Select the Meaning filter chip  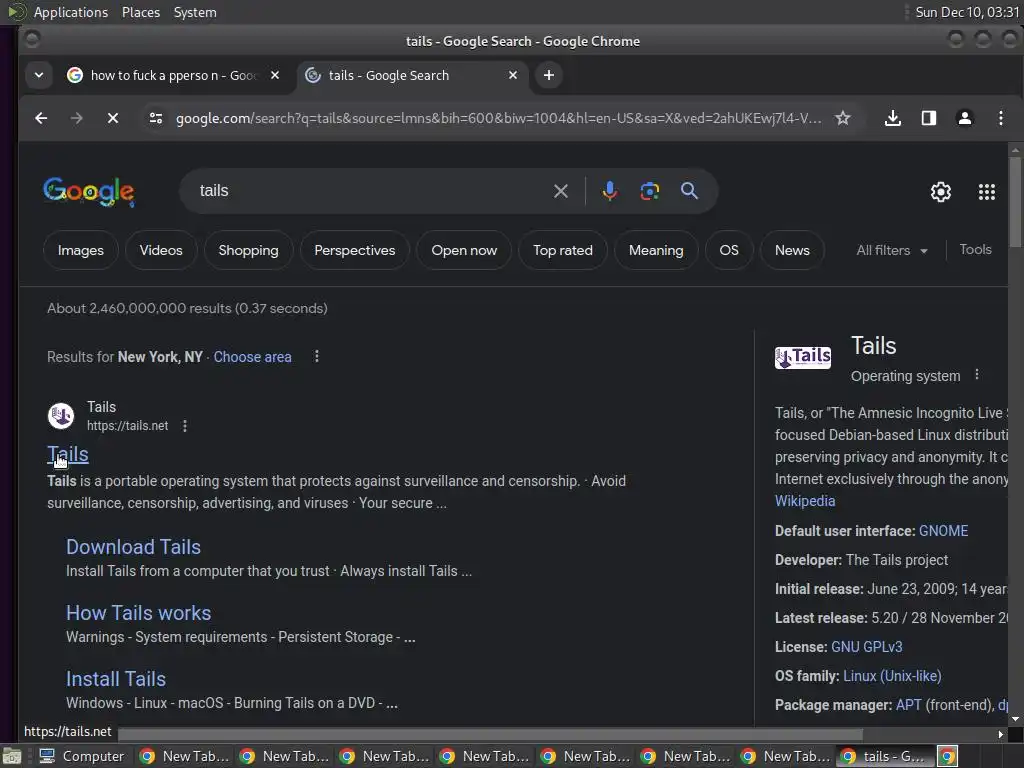coord(656,250)
